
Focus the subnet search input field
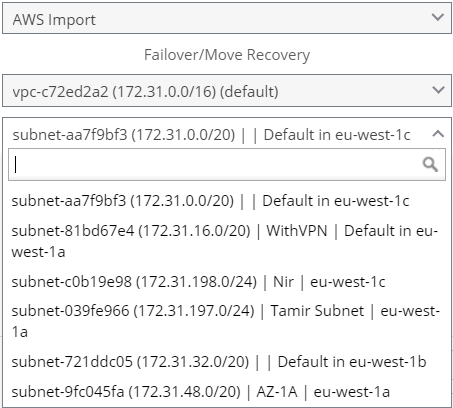point(227,165)
